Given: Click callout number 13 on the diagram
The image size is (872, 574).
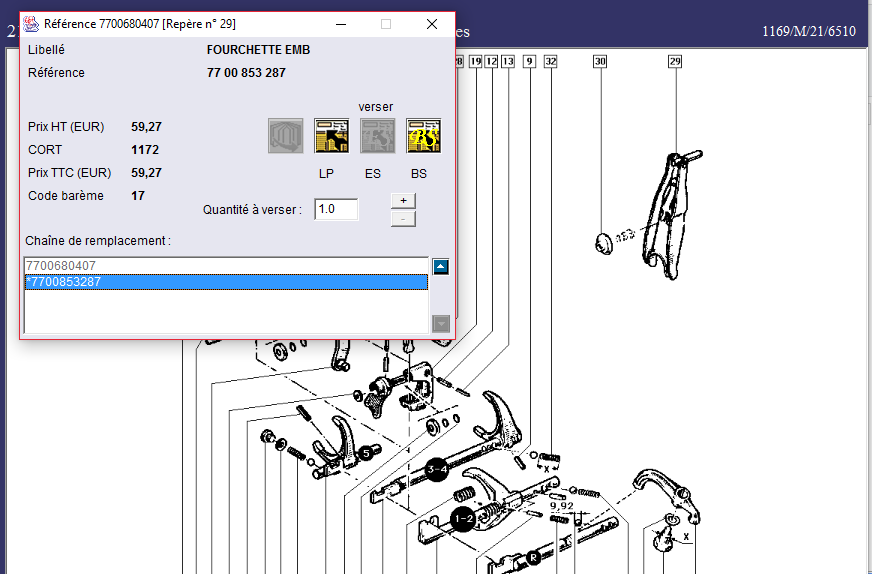Looking at the screenshot, I should point(508,62).
